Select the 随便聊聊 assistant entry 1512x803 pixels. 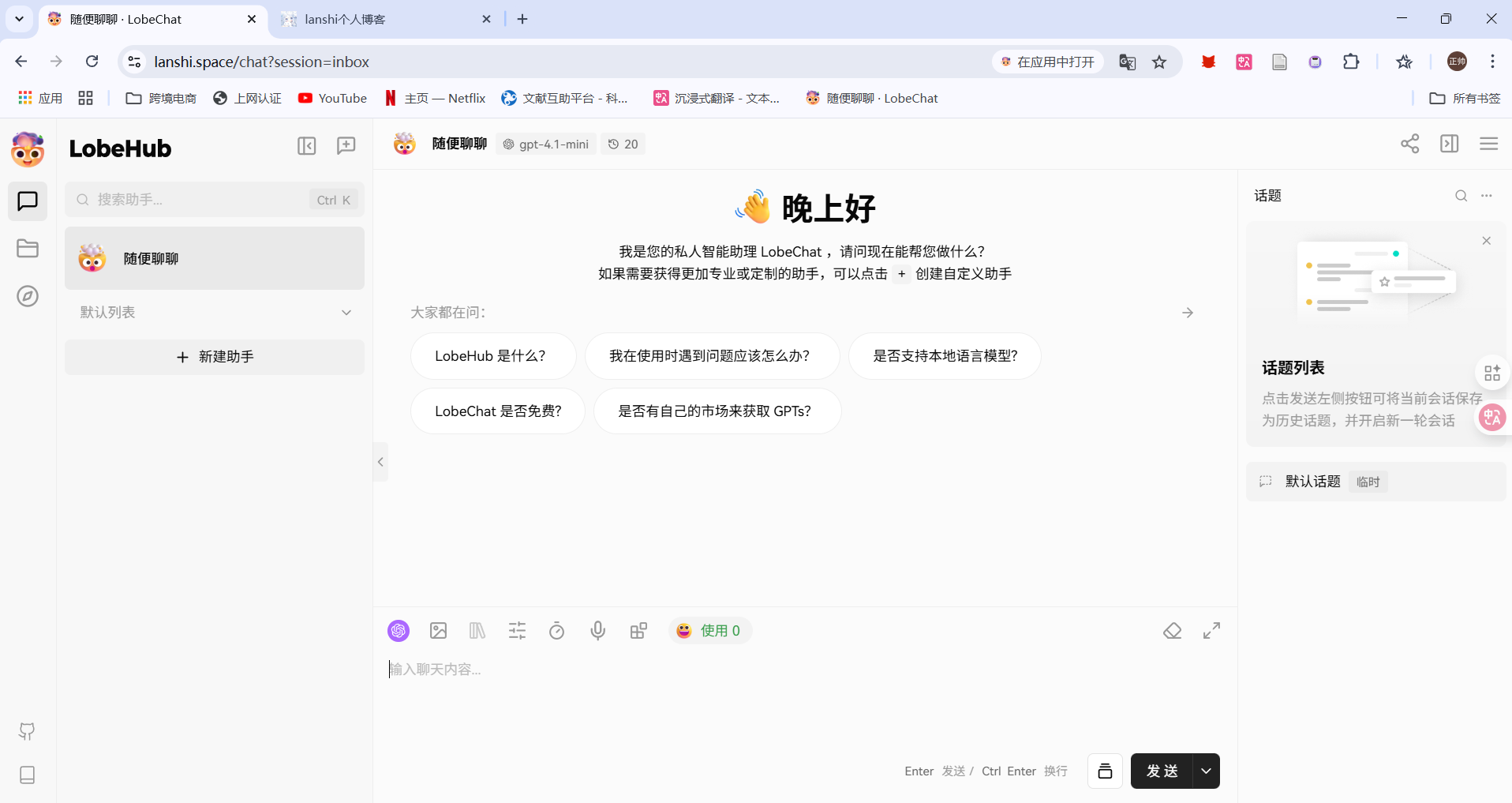coord(215,258)
